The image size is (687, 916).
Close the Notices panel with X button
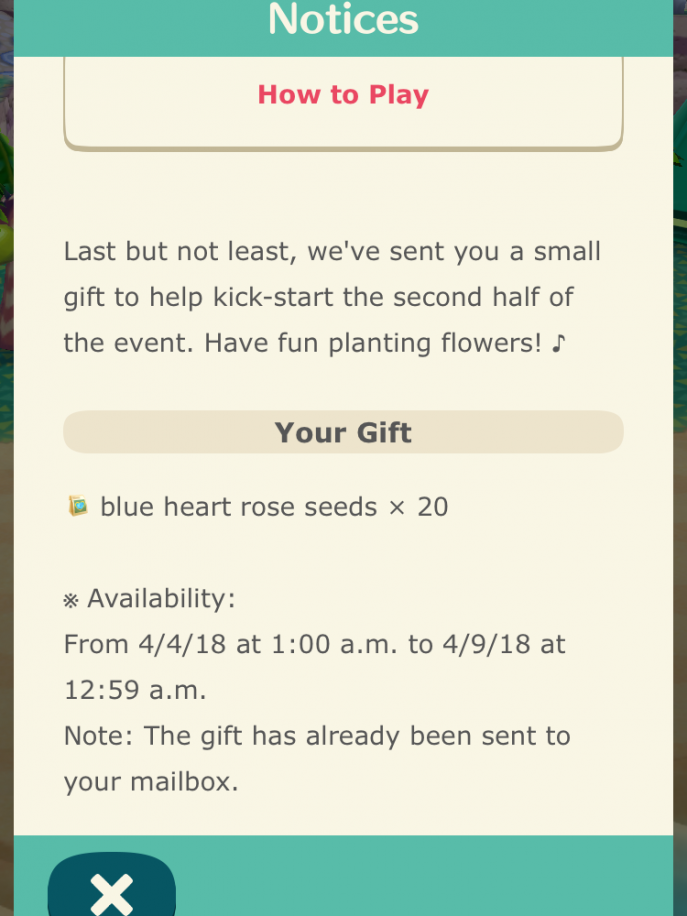point(112,884)
